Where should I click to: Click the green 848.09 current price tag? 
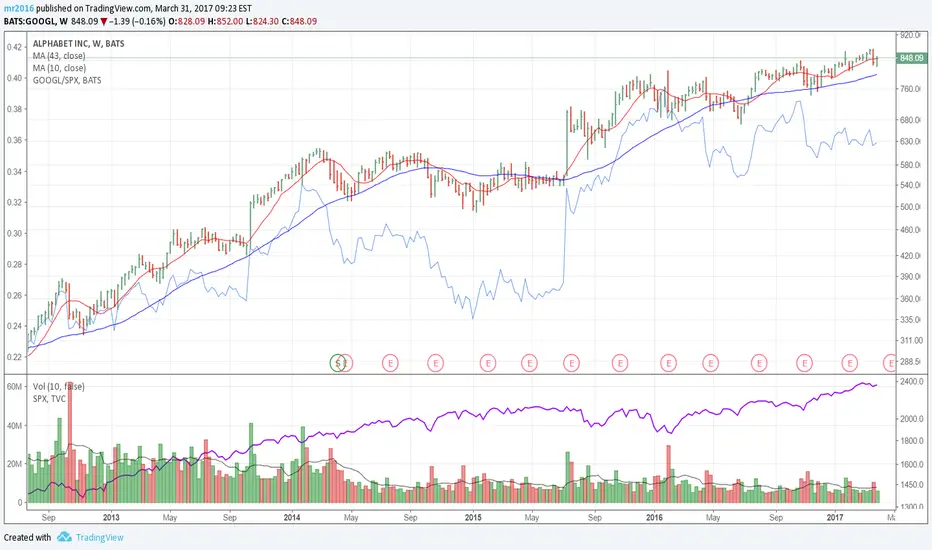[911, 58]
